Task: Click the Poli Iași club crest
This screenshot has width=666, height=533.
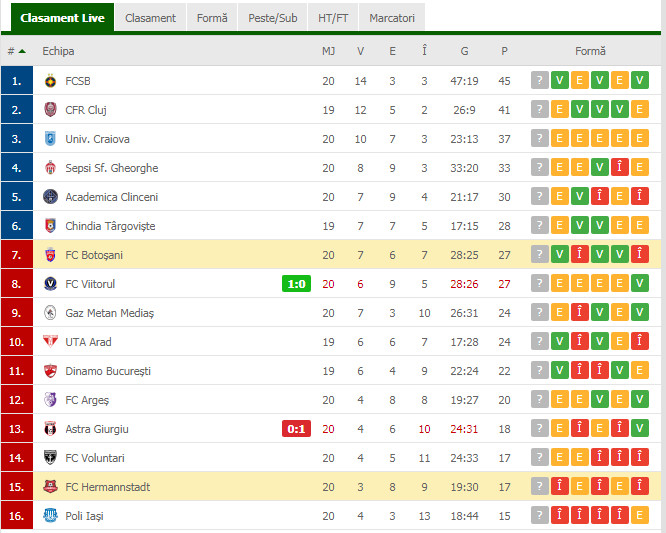Action: pos(50,516)
